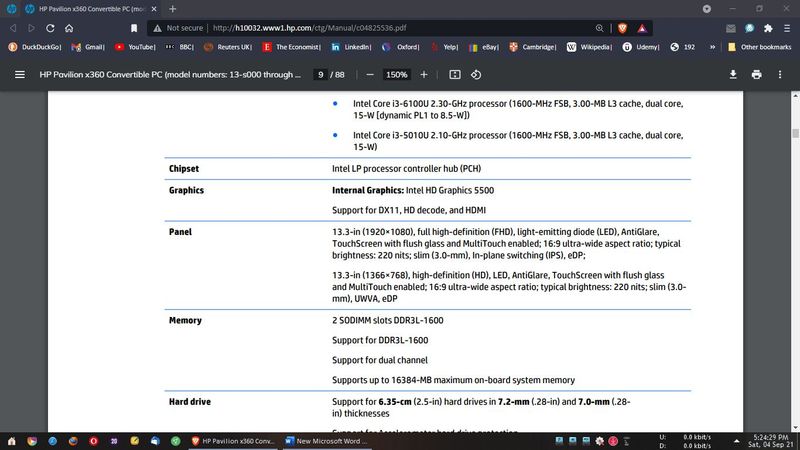Download the PDF file
800x450 pixels.
point(733,74)
